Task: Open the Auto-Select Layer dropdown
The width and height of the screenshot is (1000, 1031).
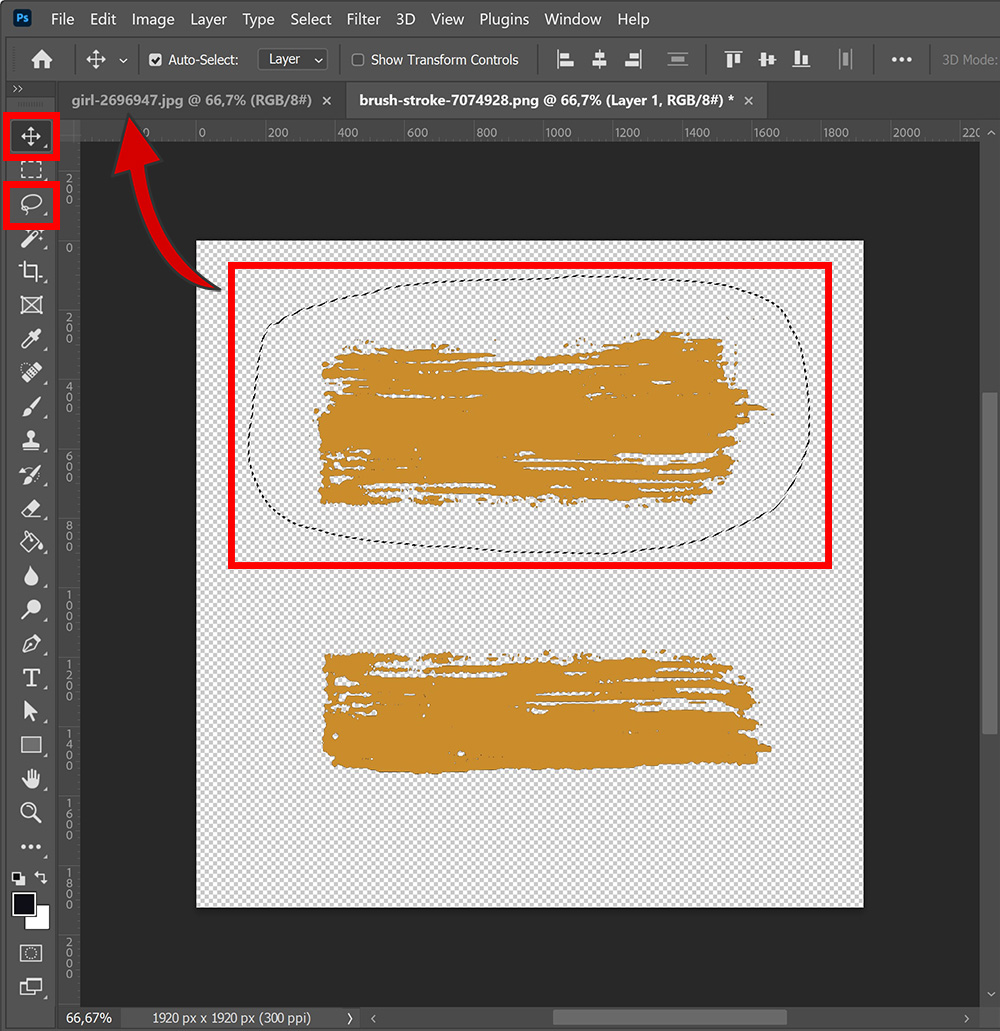Action: pyautogui.click(x=292, y=60)
